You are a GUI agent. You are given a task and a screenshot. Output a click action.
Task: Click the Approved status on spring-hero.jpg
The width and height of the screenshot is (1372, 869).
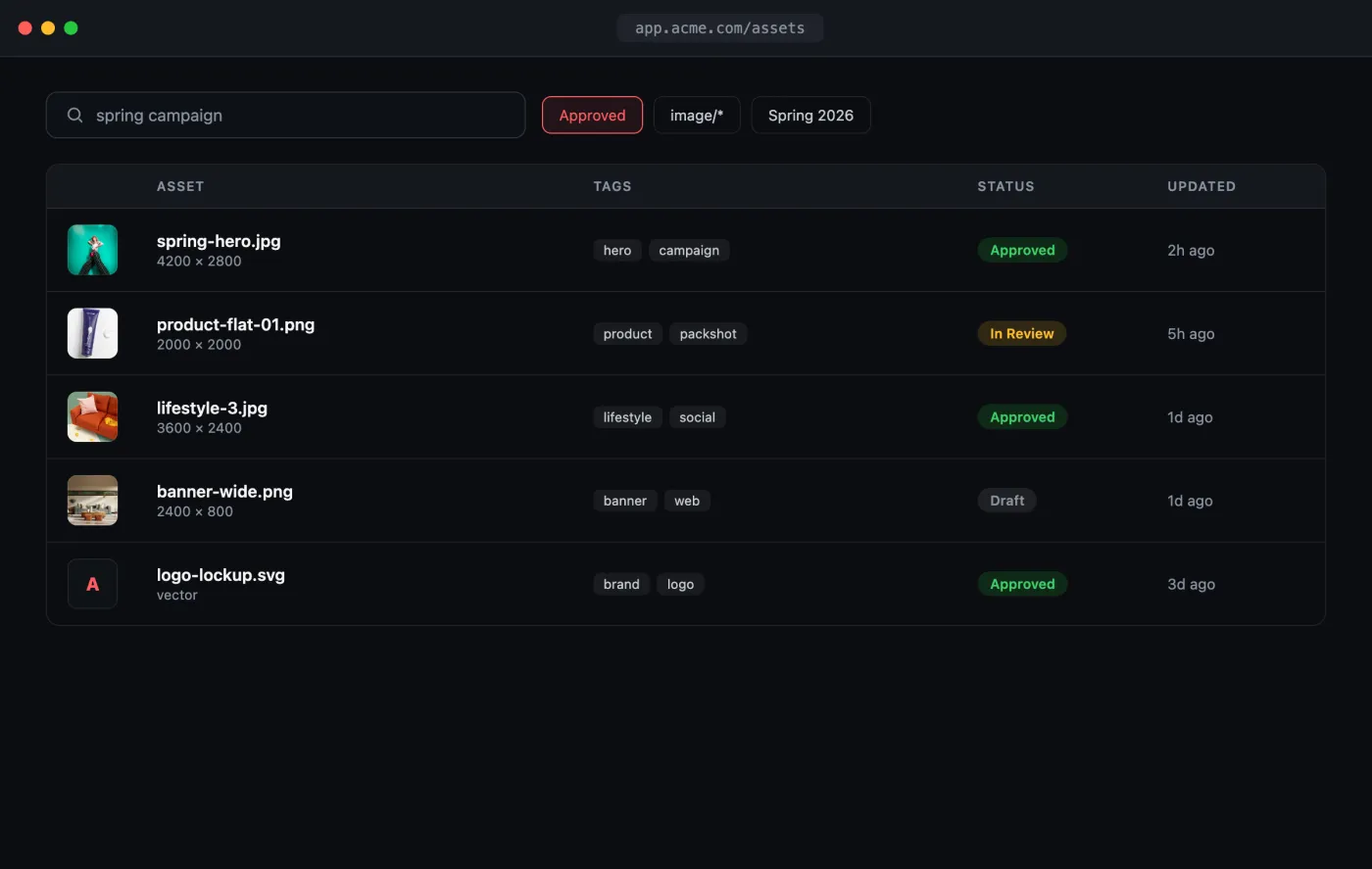tap(1022, 250)
